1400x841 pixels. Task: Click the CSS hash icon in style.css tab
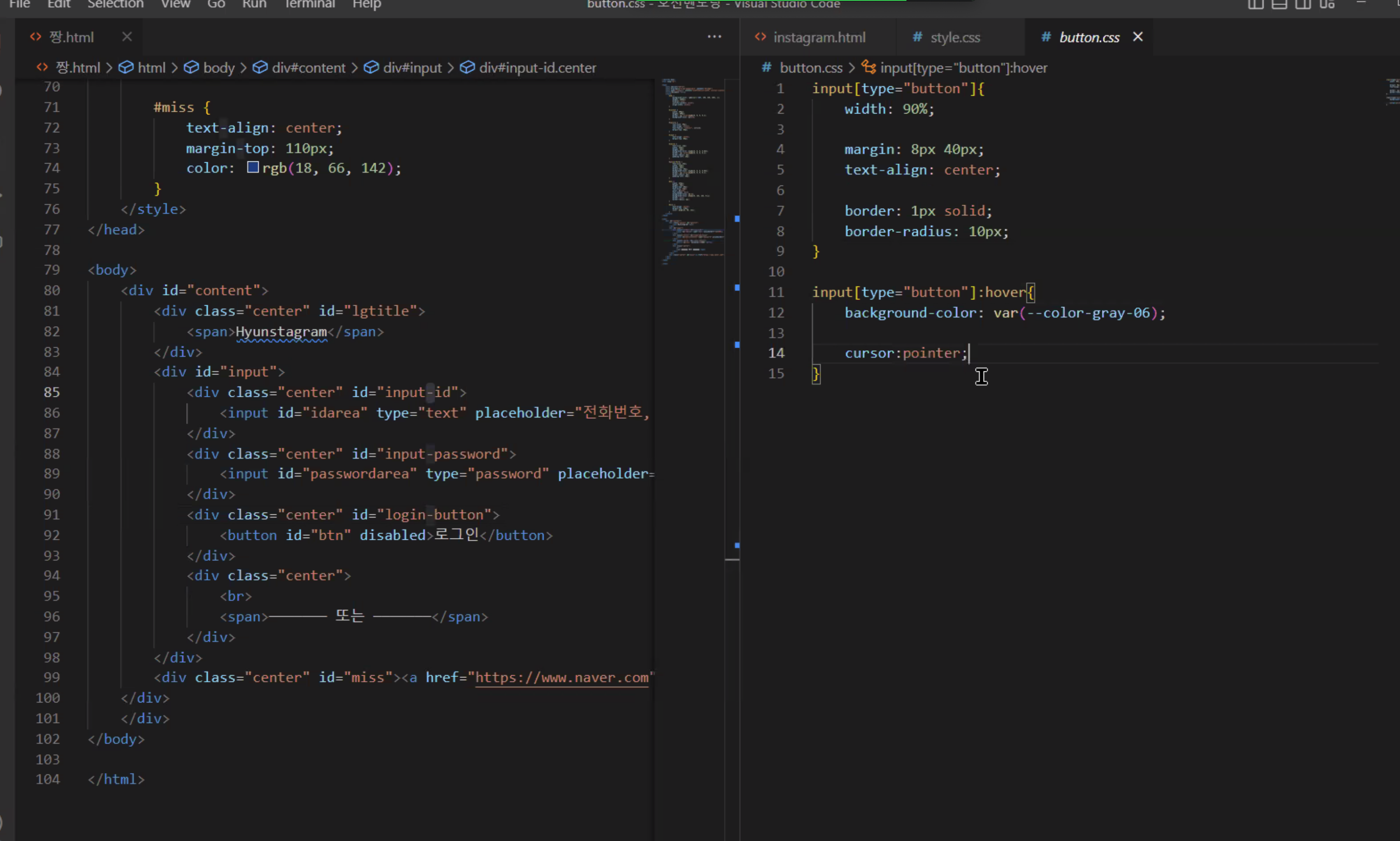point(917,37)
